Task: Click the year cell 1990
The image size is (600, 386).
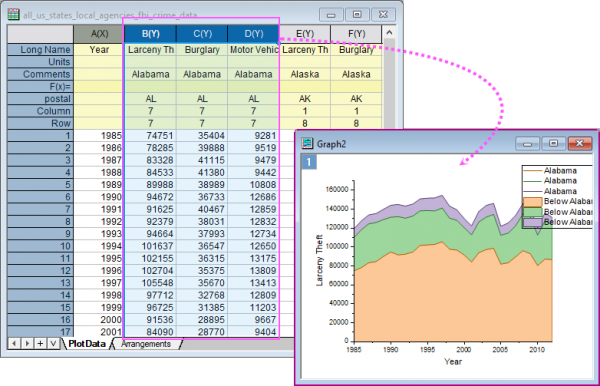Action: pos(99,197)
